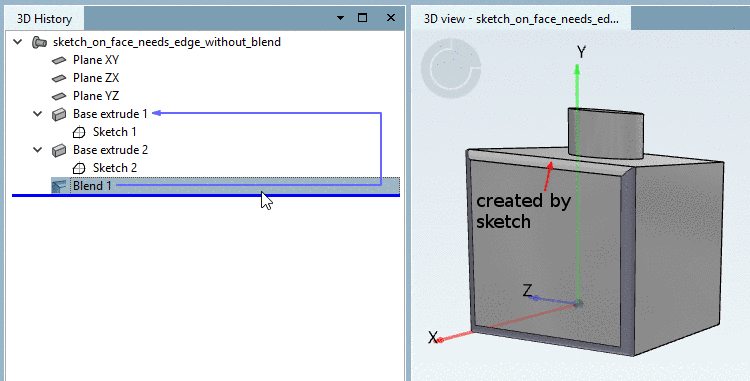
Task: Collapse the Base extrude 2 node
Action: click(38, 150)
